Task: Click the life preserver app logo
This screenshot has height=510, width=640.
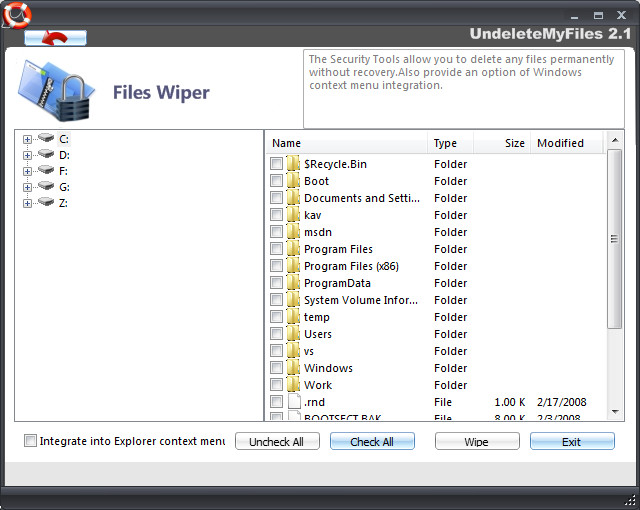Action: pyautogui.click(x=16, y=15)
